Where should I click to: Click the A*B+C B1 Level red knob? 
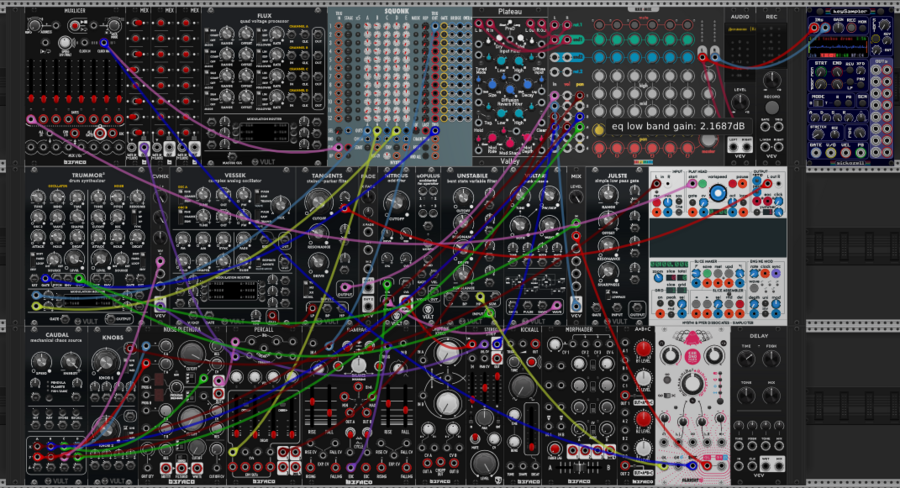(x=643, y=349)
